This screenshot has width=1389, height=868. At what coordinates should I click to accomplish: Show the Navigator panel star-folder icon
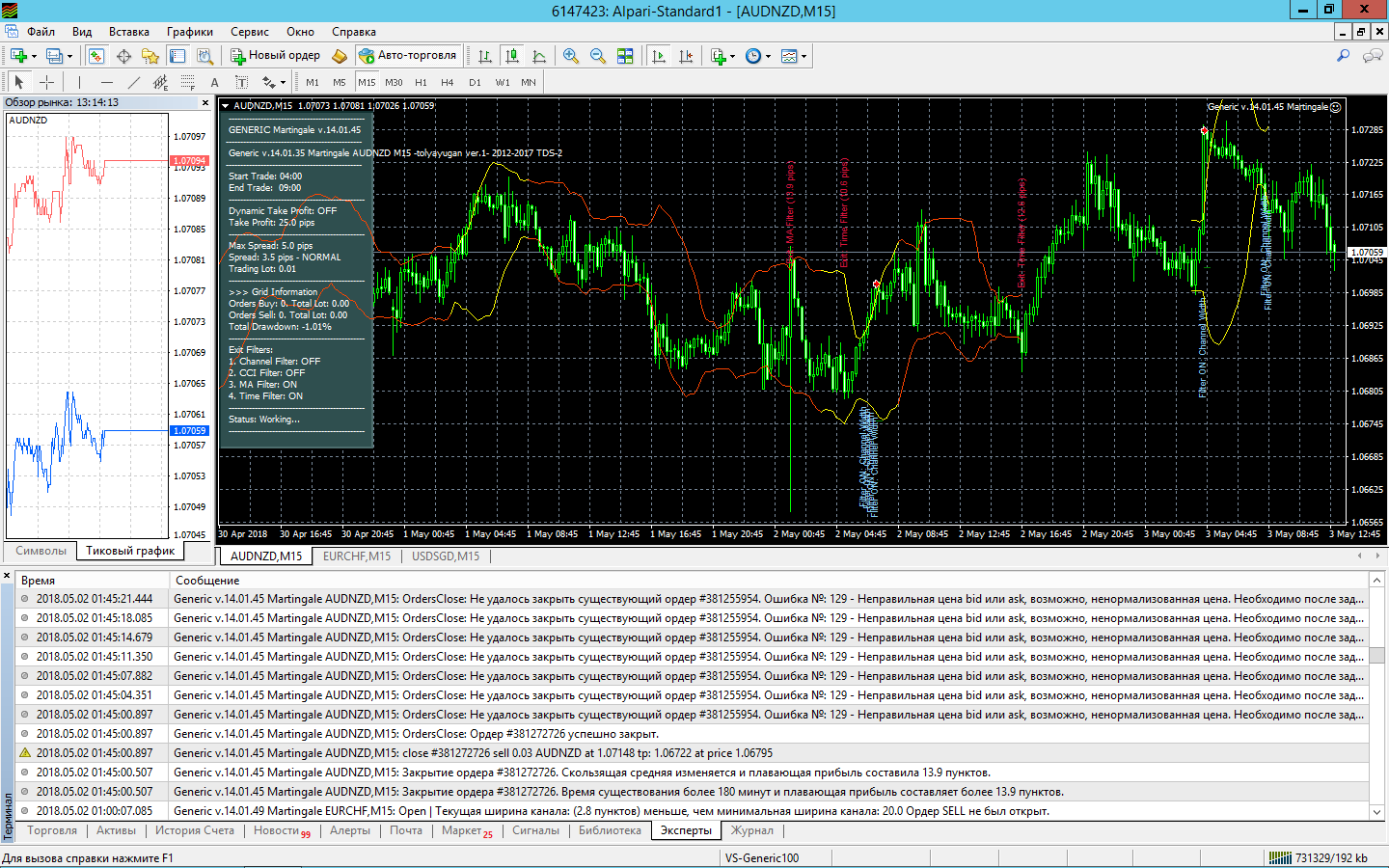[150, 56]
